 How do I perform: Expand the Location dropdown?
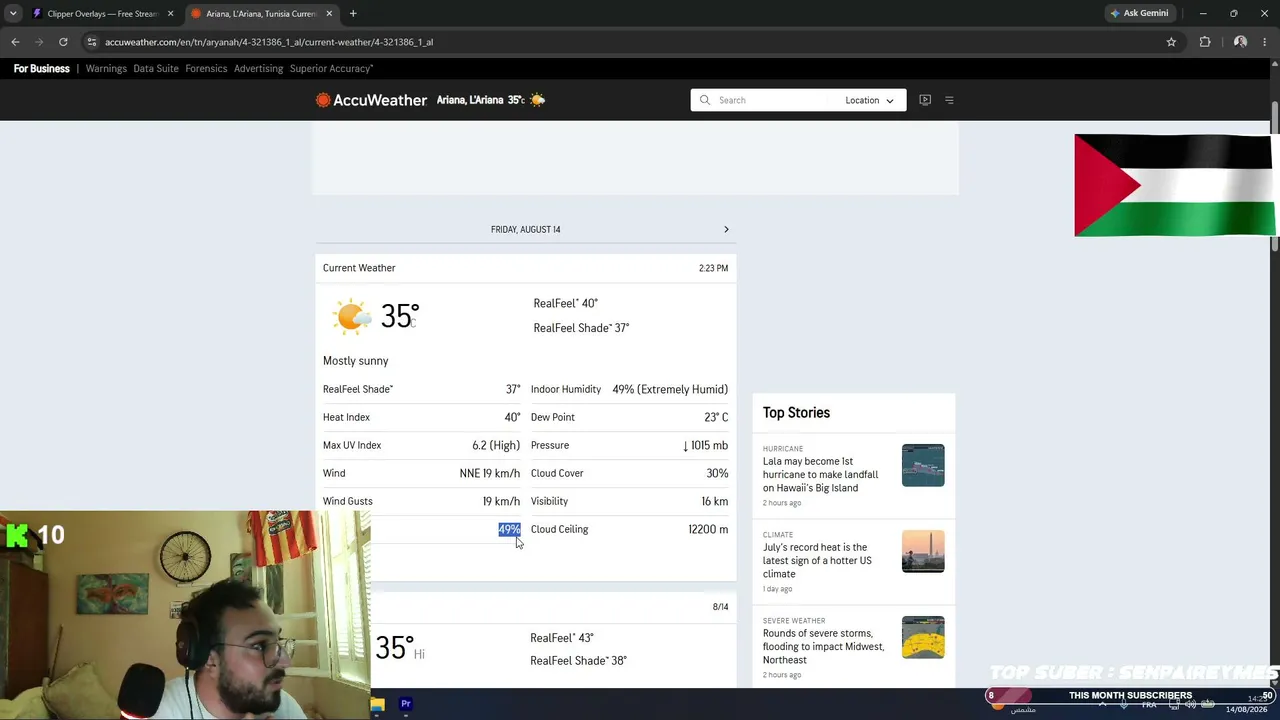869,100
